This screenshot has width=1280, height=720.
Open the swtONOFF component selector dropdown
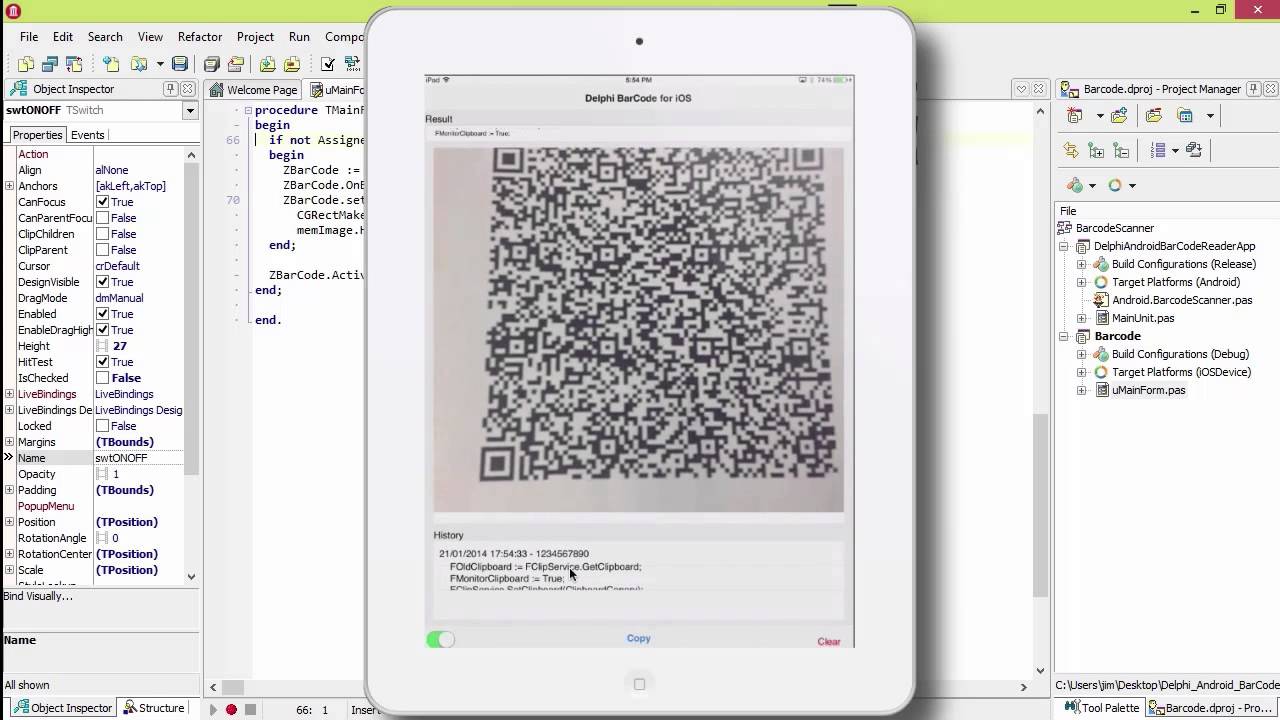(x=190, y=110)
